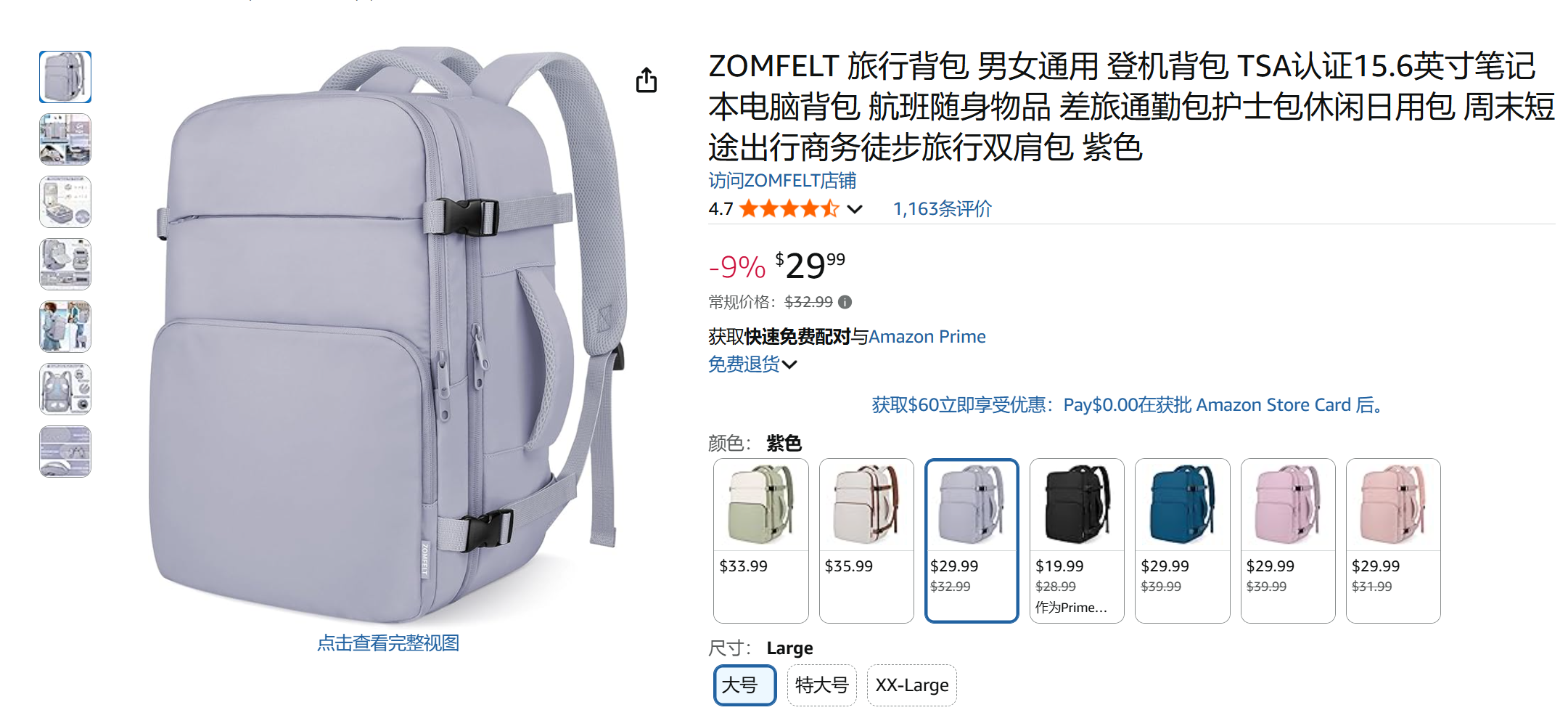Image resolution: width=1568 pixels, height=718 pixels.
Task: Select the beige backpack color at $35.99
Action: [866, 540]
